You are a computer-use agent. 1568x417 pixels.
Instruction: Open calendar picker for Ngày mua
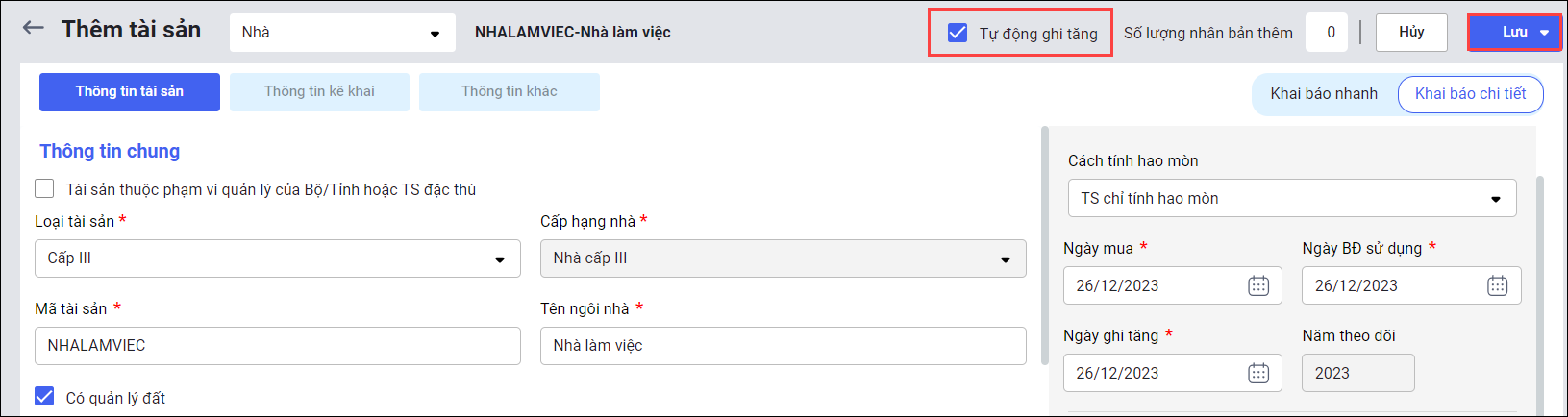click(x=1258, y=285)
